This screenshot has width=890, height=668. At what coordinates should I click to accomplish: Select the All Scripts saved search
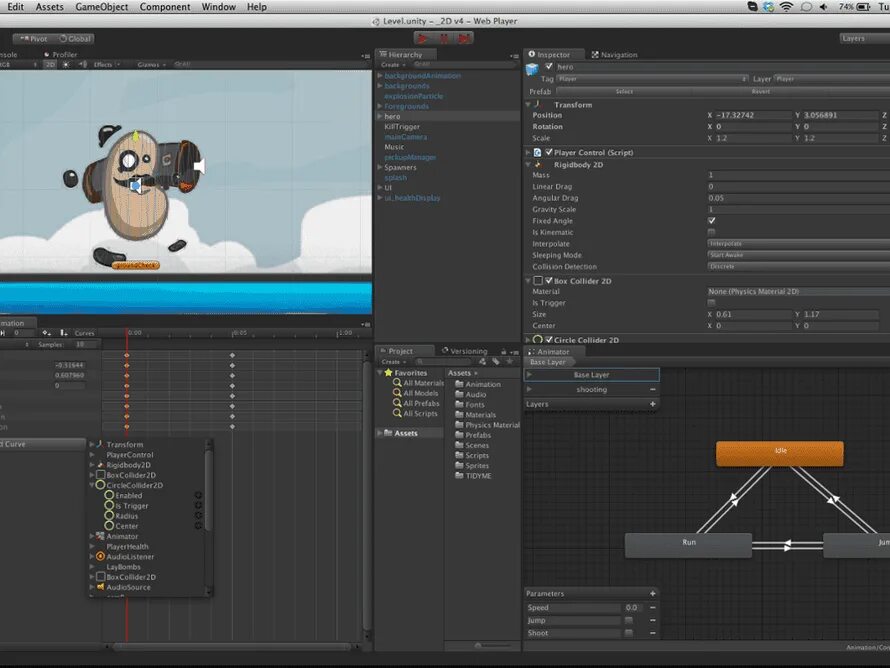tap(415, 414)
